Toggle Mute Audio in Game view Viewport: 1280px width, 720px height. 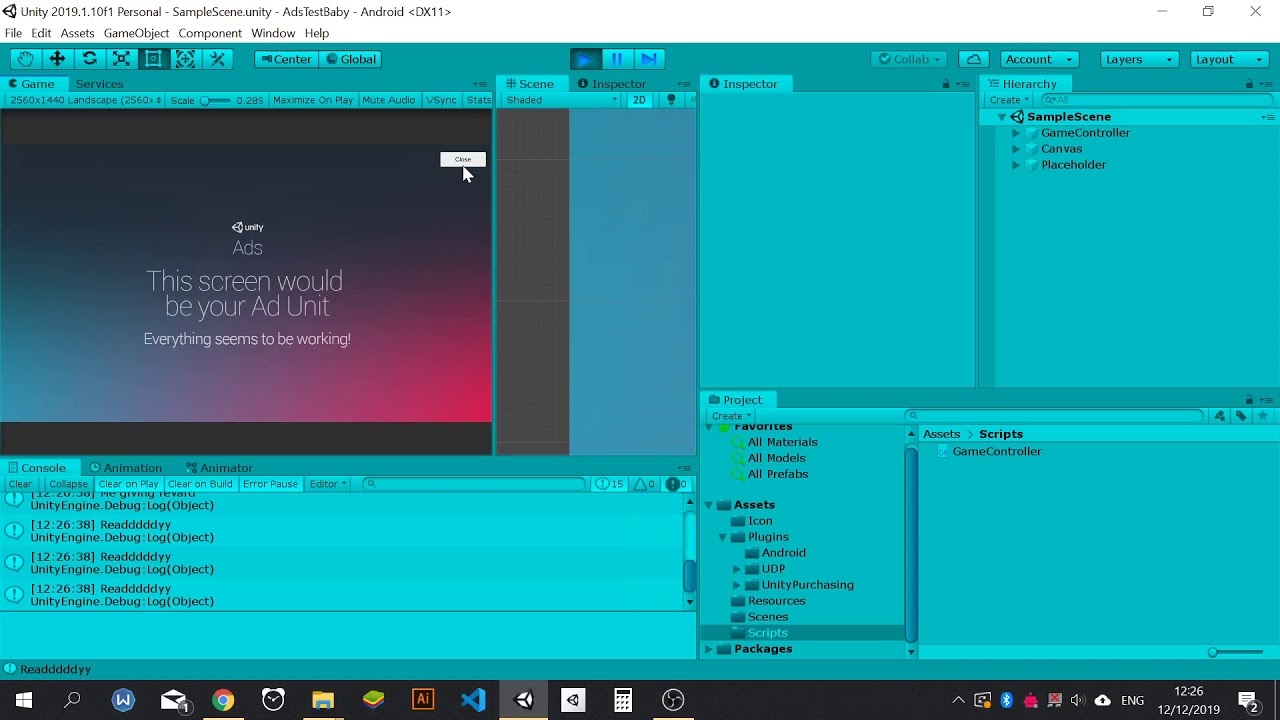pos(388,100)
